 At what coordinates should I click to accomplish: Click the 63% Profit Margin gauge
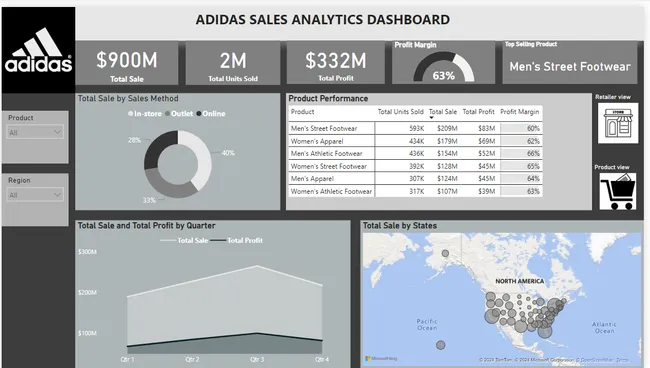pos(444,66)
